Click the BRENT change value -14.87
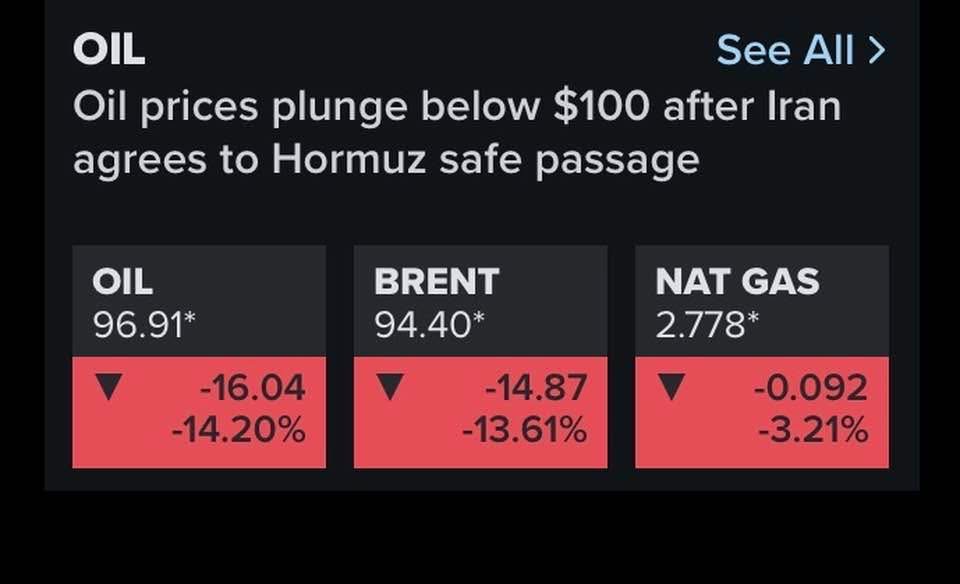 (x=535, y=387)
